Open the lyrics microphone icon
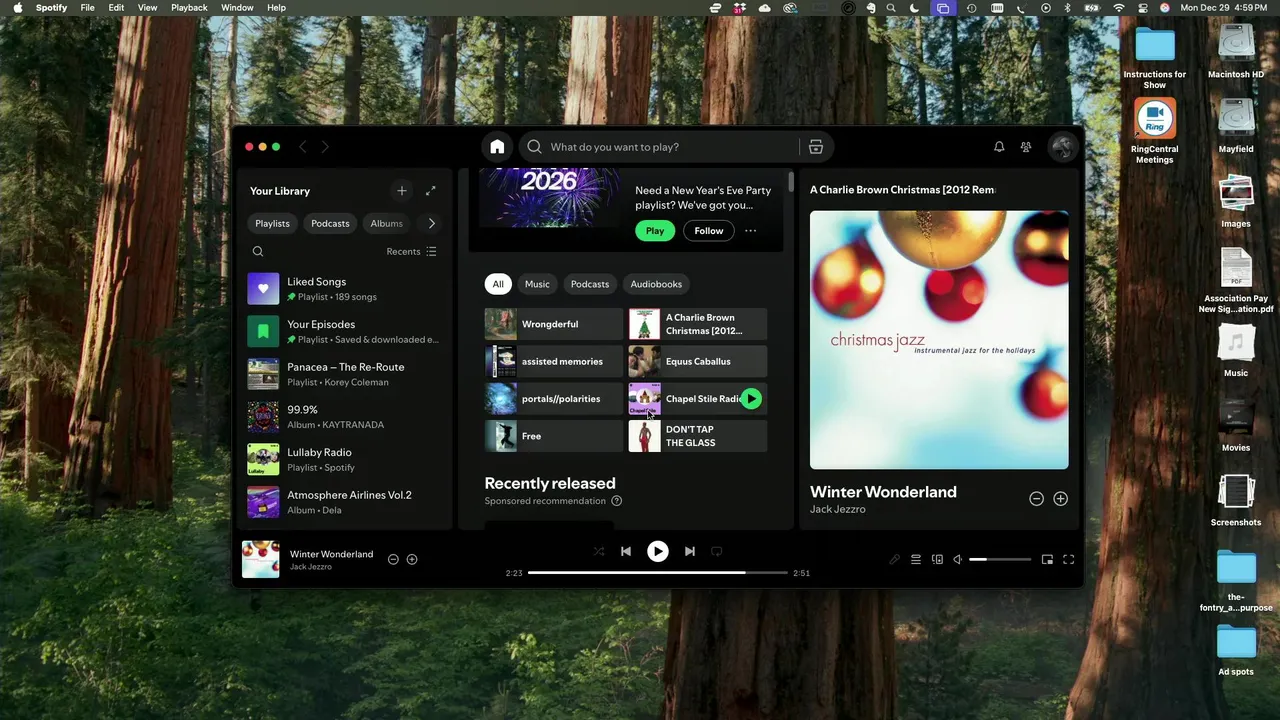The height and width of the screenshot is (720, 1280). click(x=894, y=560)
